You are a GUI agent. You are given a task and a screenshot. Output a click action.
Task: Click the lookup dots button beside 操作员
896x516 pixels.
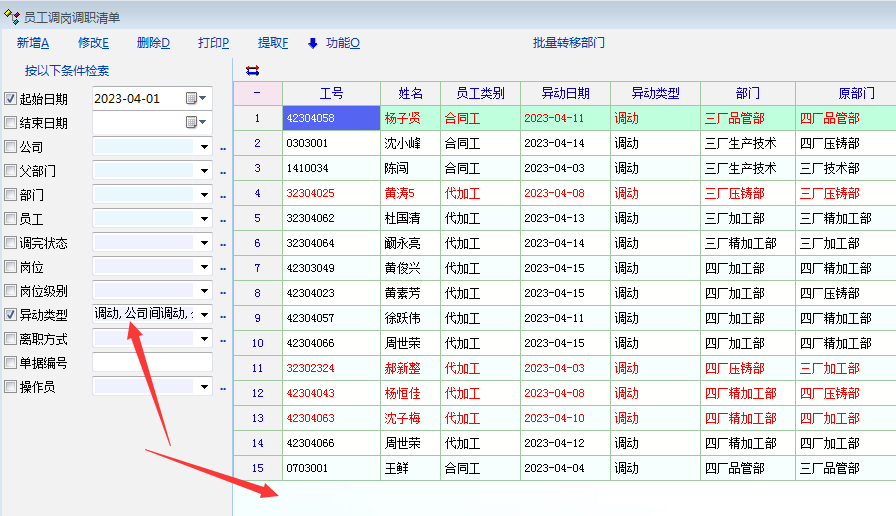[x=223, y=388]
